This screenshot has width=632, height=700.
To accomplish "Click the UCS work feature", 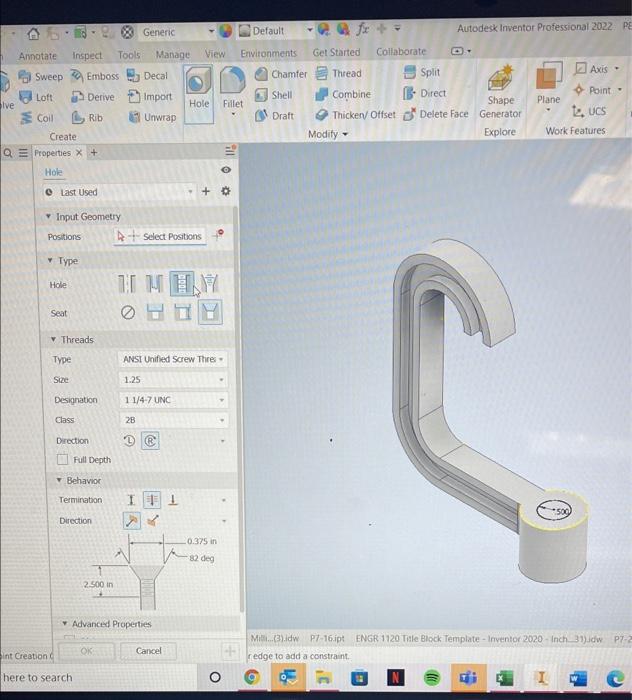I will tap(589, 111).
